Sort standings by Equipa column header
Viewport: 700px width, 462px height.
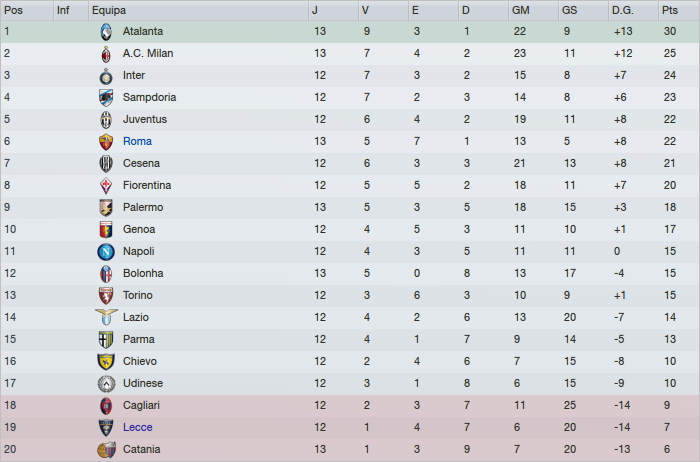point(108,9)
